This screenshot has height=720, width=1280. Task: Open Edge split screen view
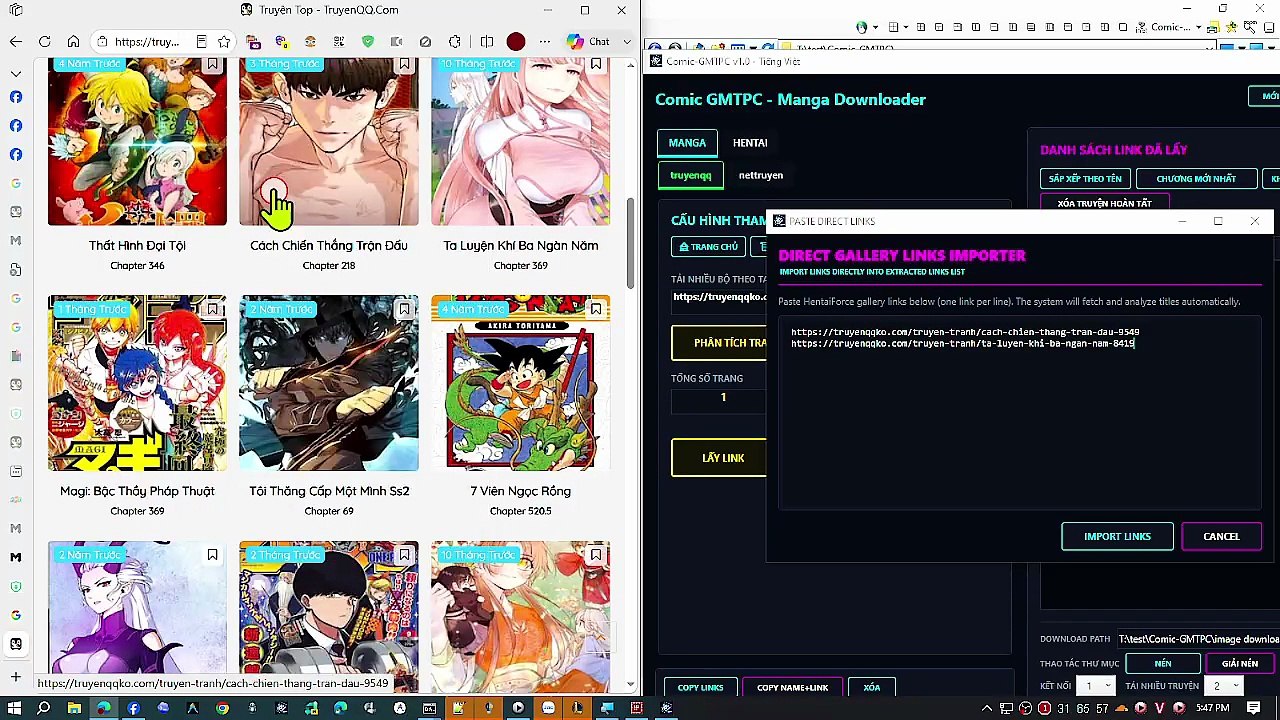[x=487, y=42]
